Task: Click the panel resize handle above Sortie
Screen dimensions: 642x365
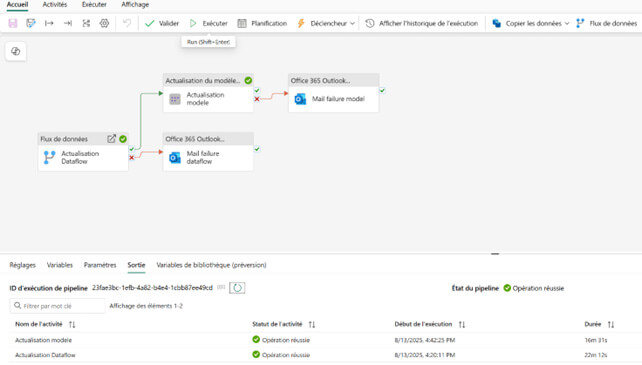Action: click(x=495, y=254)
